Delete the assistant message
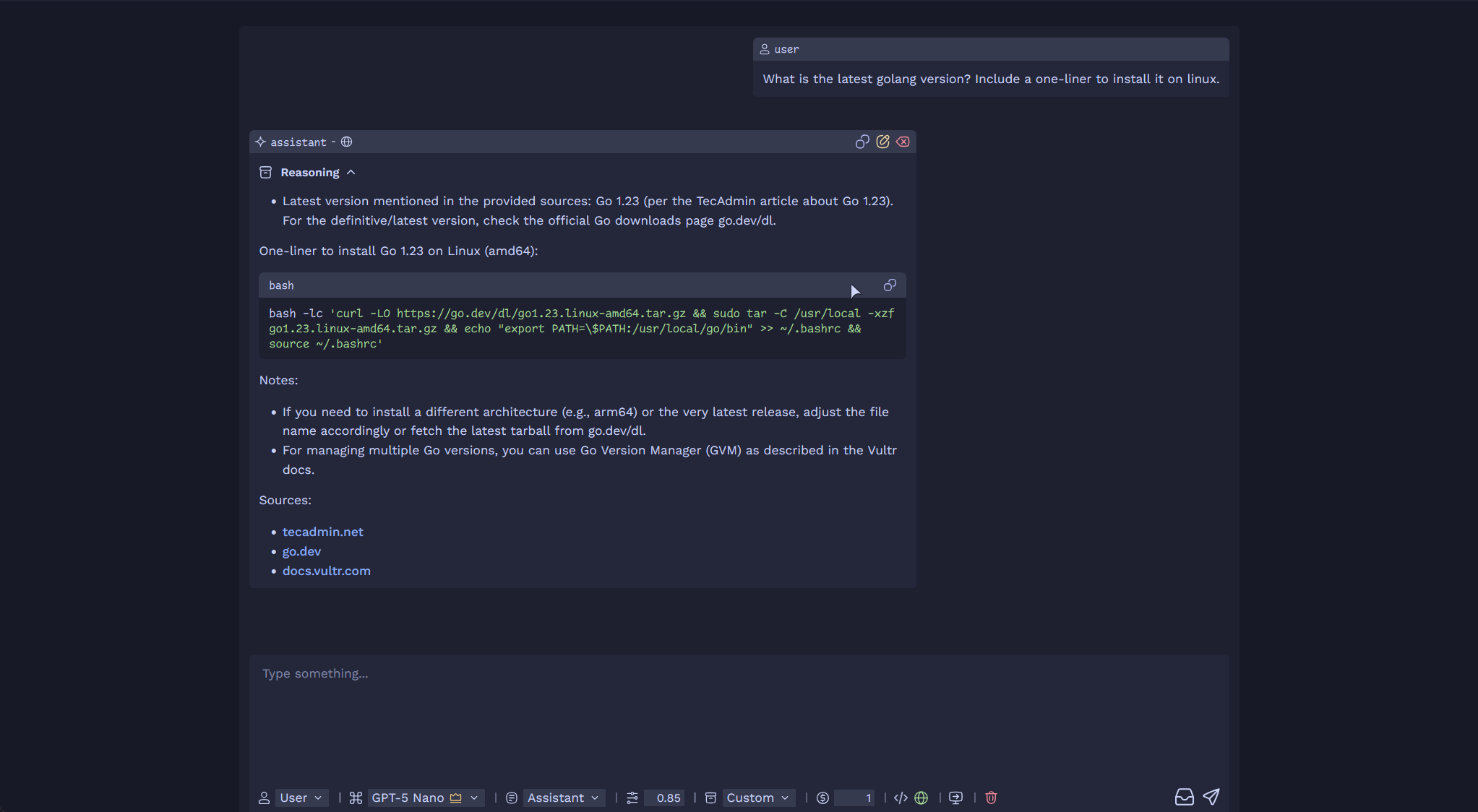Viewport: 1478px width, 812px height. tap(903, 142)
